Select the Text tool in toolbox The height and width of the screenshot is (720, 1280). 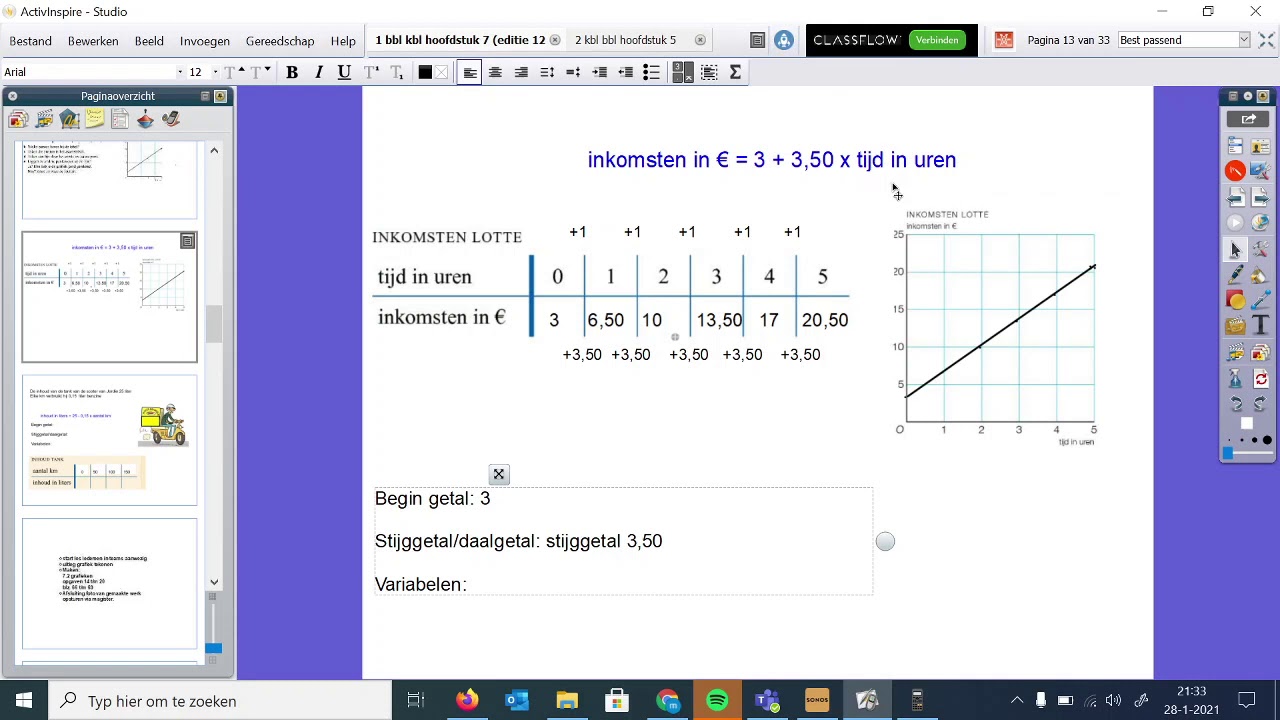point(1260,325)
